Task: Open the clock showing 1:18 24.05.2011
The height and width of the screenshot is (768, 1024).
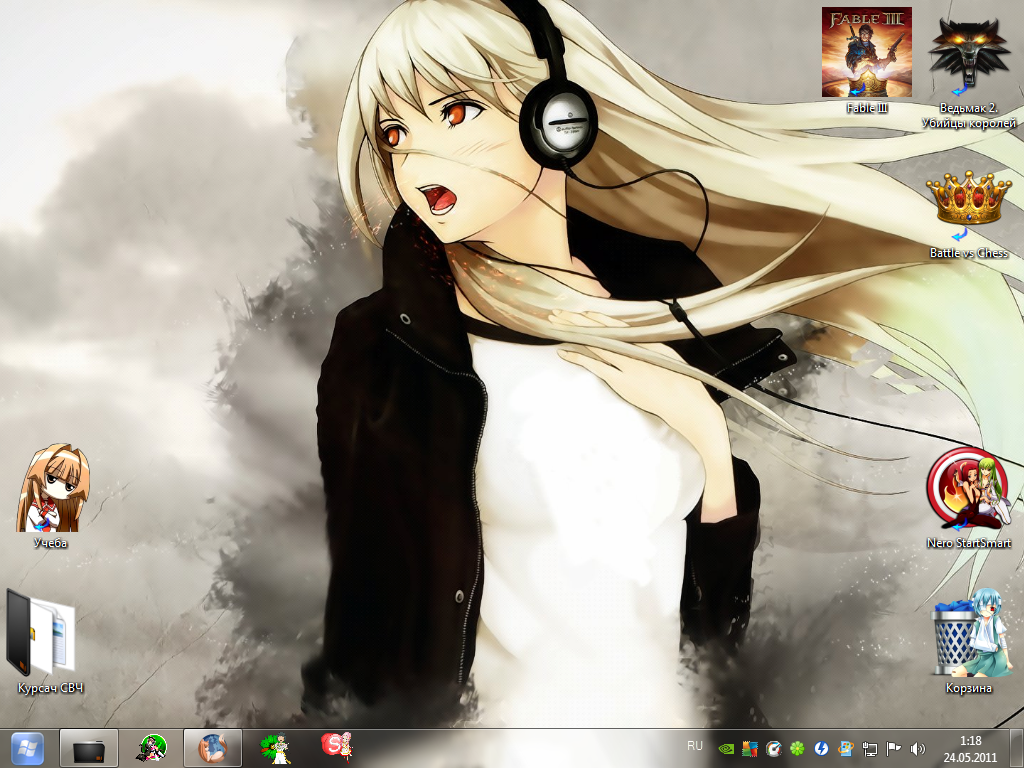Action: [970, 749]
